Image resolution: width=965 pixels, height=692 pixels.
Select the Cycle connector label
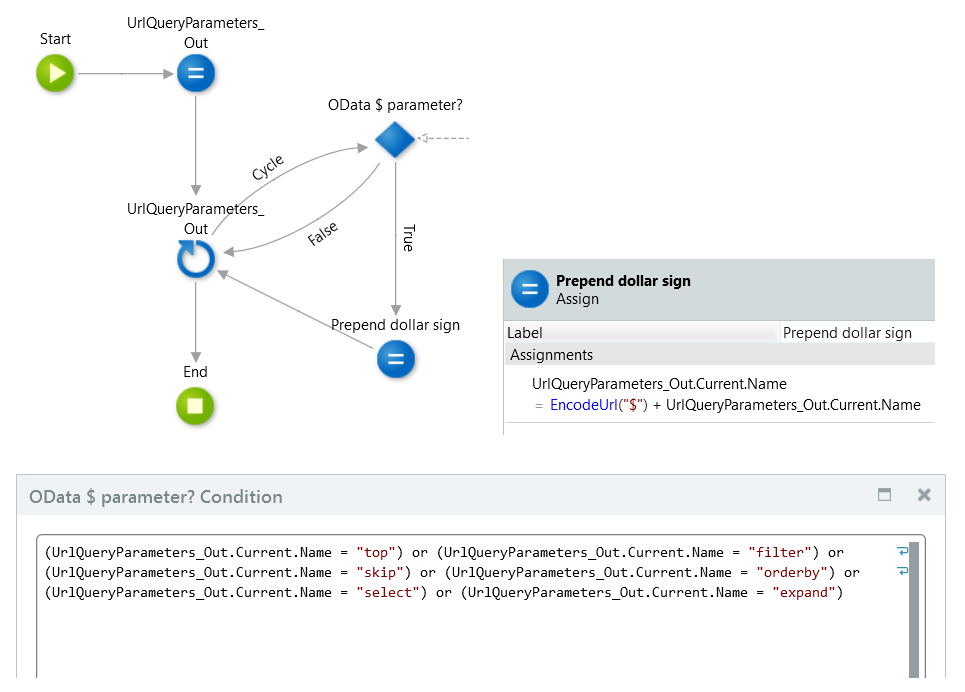pos(268,168)
